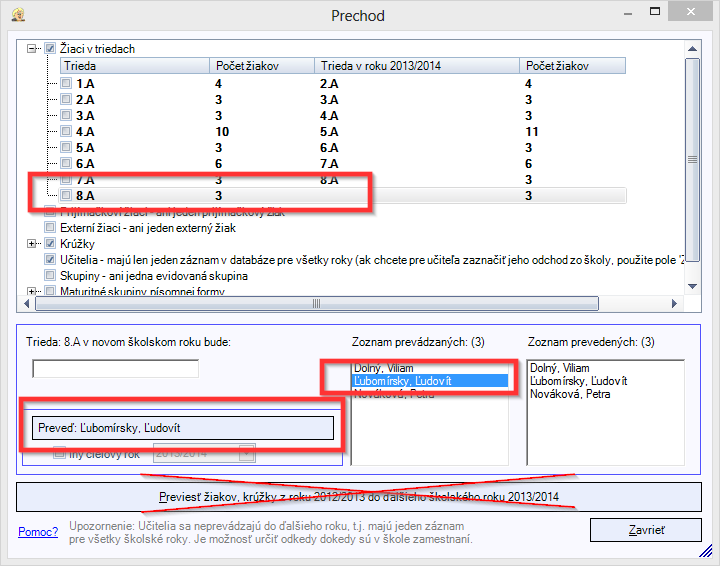Collapse the Žiaci v triedach tree node
720x566 pixels.
click(32, 49)
